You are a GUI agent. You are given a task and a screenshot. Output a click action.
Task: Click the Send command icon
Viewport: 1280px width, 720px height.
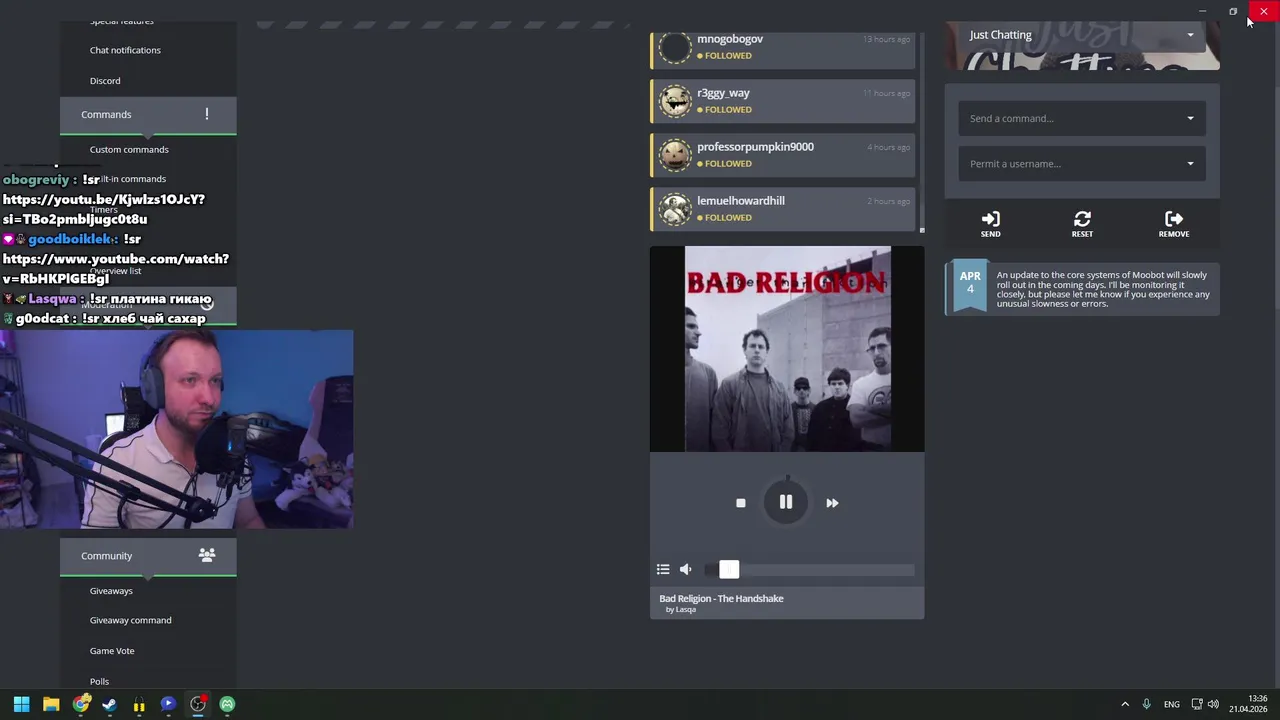coord(990,224)
